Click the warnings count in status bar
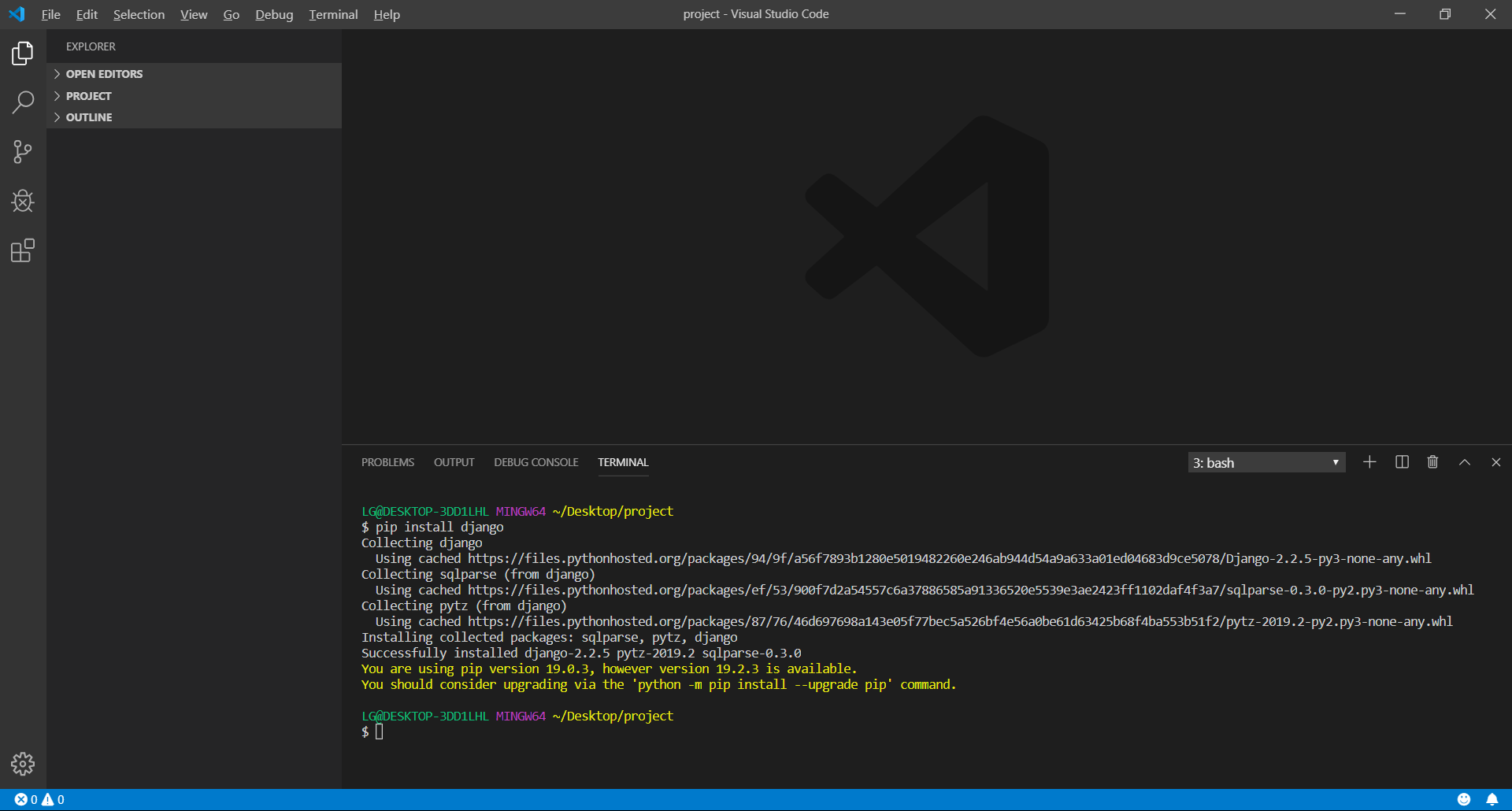Screen dimensions: 1512x811 coord(54,799)
